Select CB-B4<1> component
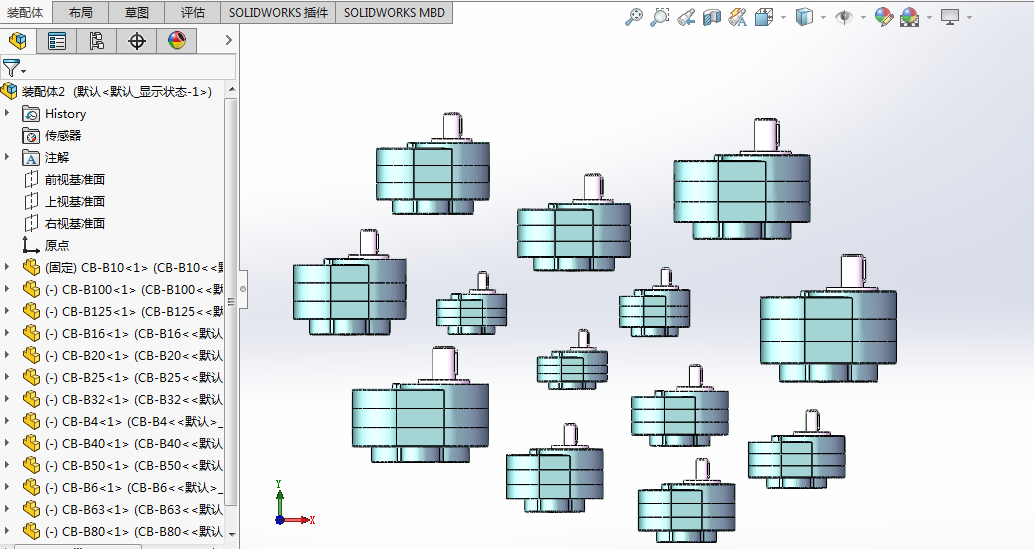The width and height of the screenshot is (1034, 549). 133,421
